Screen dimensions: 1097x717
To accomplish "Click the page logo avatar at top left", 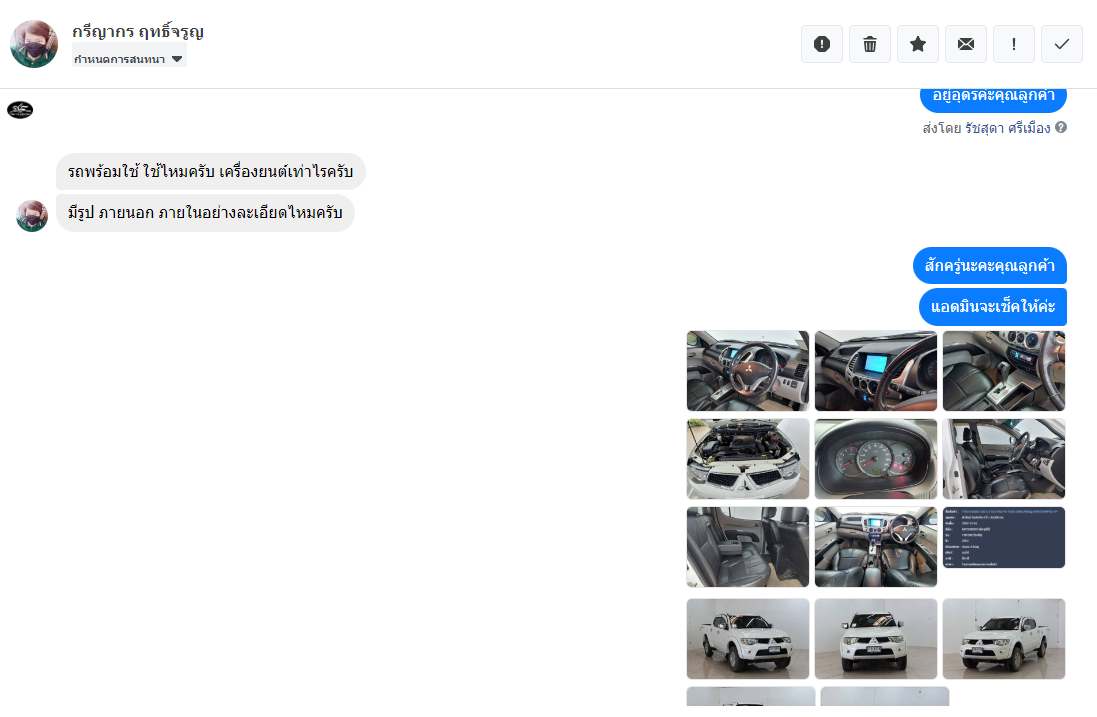I will pyautogui.click(x=20, y=110).
